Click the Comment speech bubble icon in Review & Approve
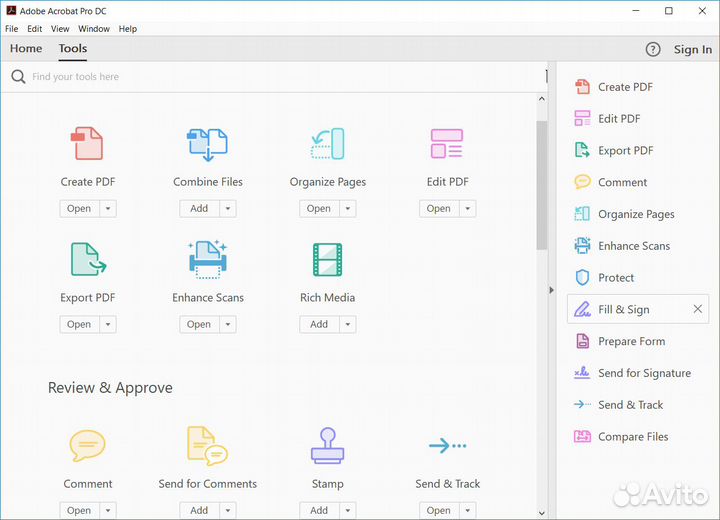The image size is (720, 520). 87,446
